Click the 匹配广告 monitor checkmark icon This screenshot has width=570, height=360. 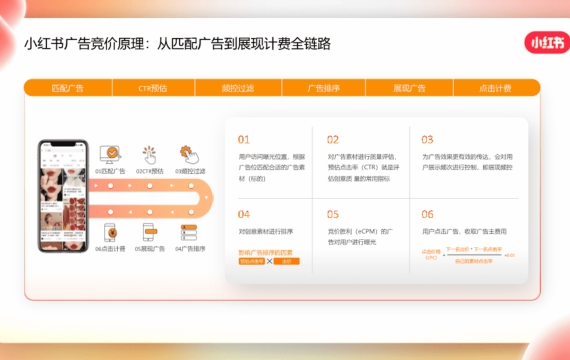point(110,155)
